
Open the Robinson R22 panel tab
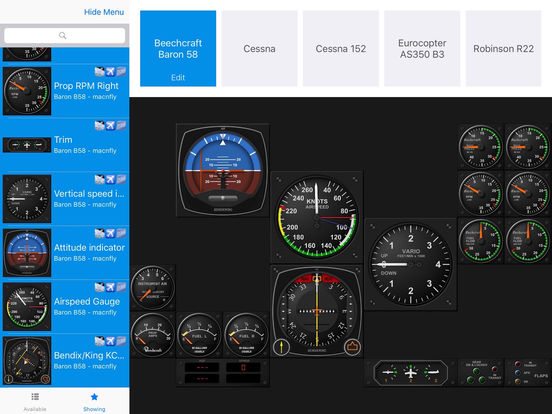pos(503,49)
